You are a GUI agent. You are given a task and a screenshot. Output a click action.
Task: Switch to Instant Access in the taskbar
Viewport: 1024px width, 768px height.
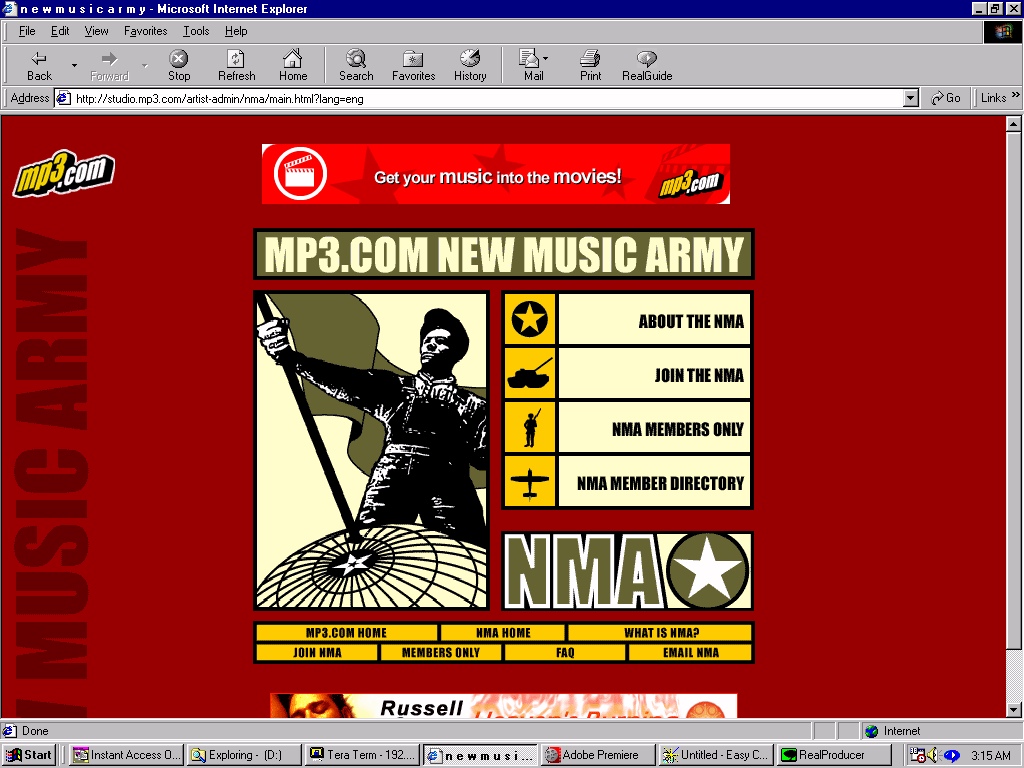[126, 755]
